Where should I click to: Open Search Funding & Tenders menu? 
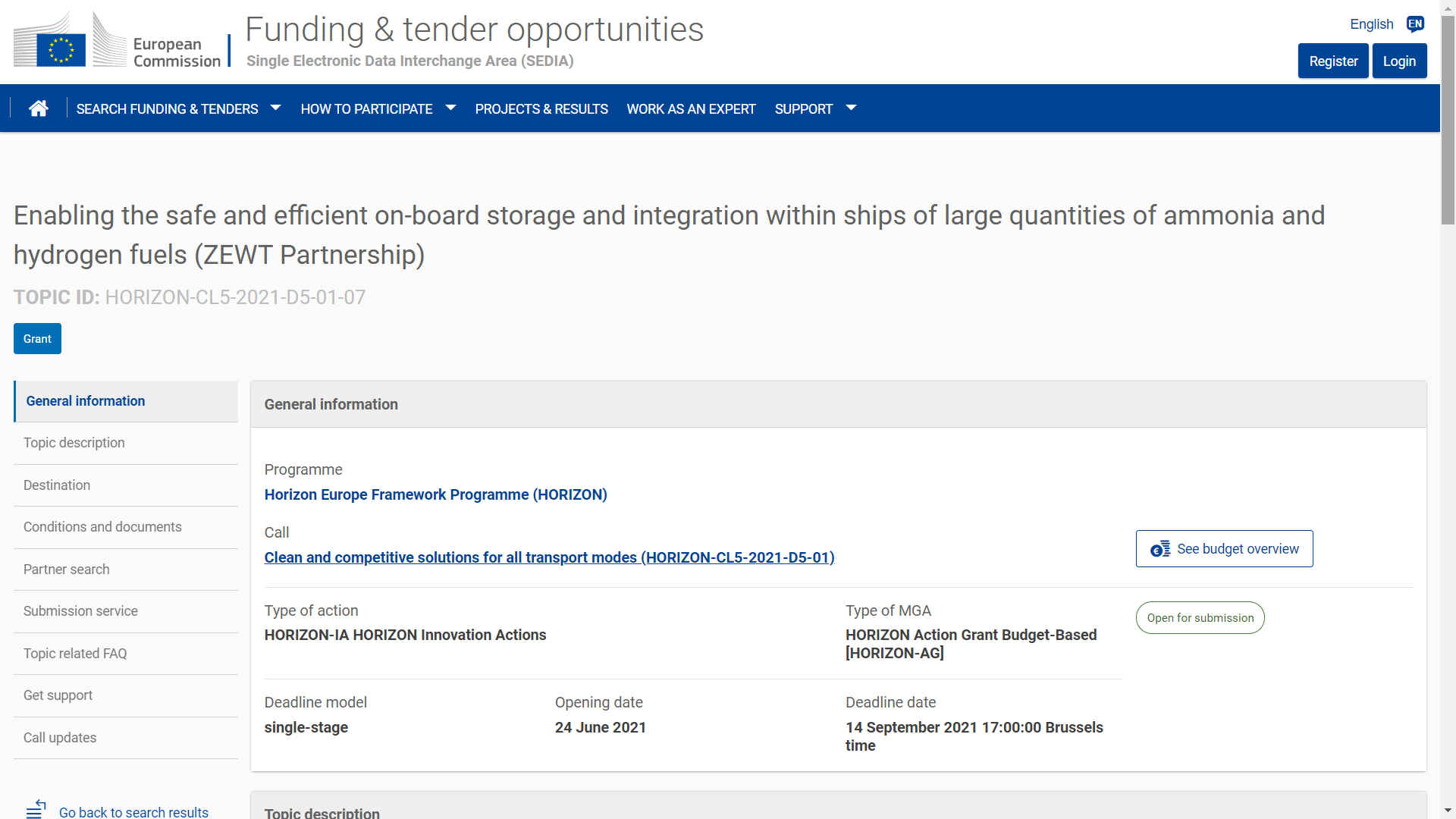(167, 108)
